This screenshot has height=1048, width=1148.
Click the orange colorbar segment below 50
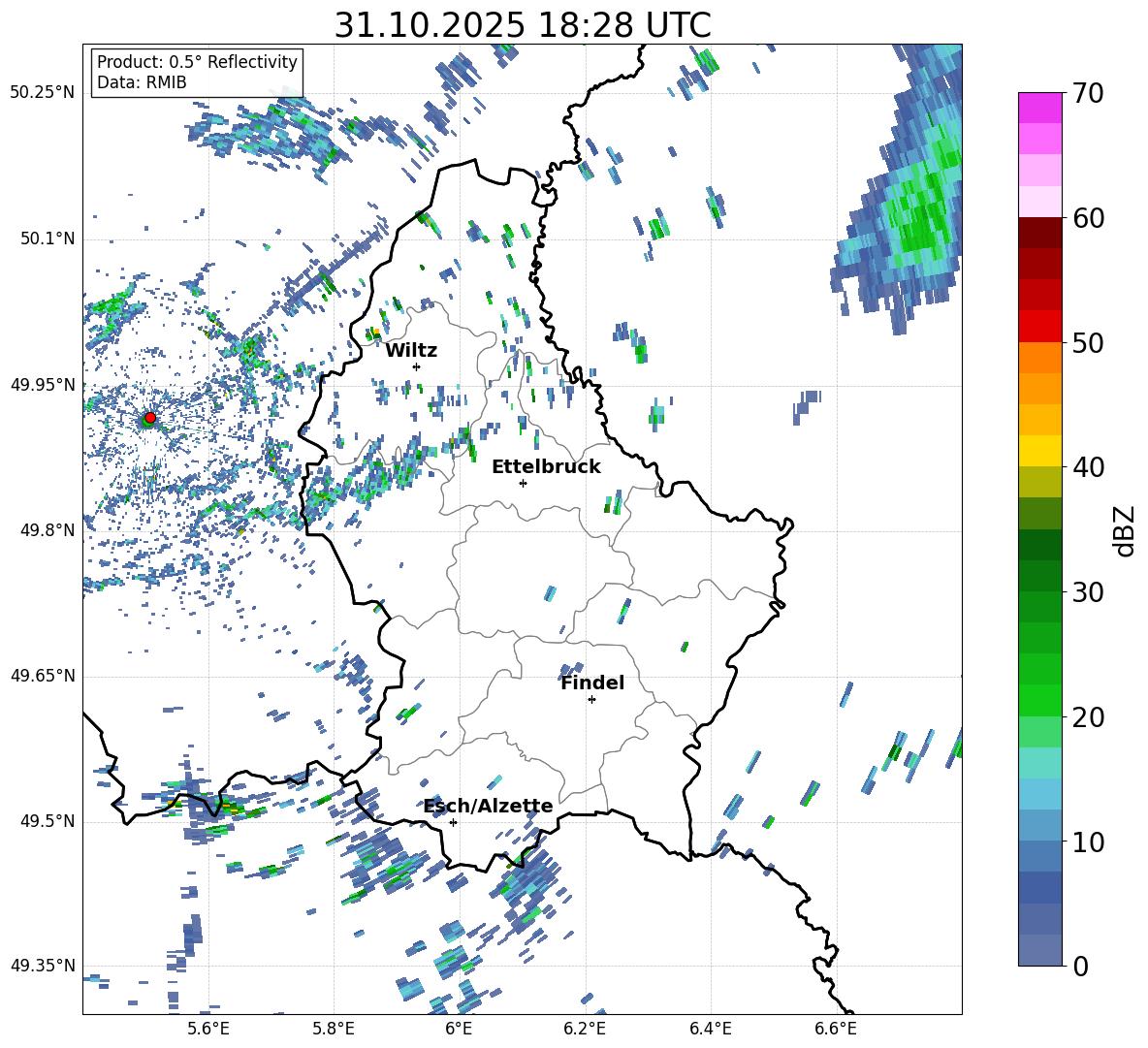click(1039, 357)
